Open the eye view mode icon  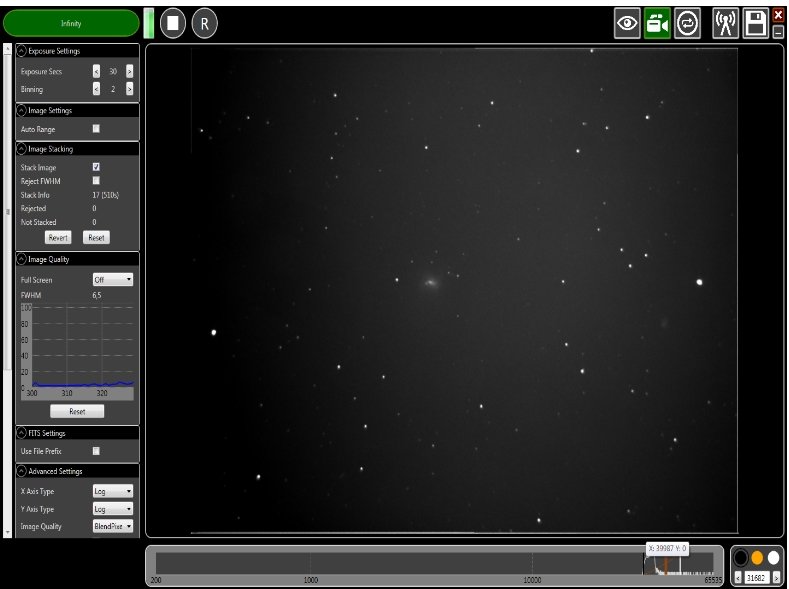(627, 23)
